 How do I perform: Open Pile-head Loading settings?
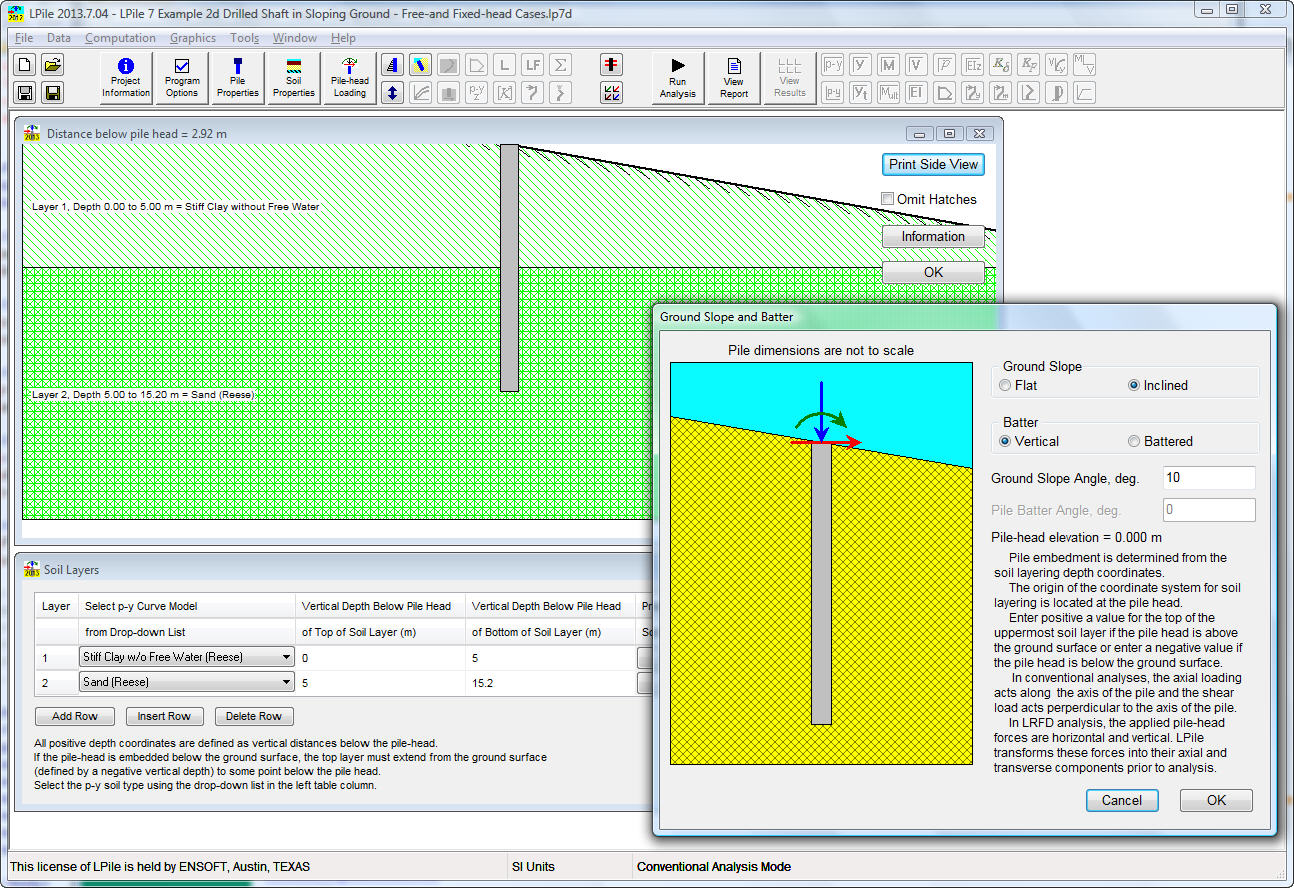(x=350, y=78)
